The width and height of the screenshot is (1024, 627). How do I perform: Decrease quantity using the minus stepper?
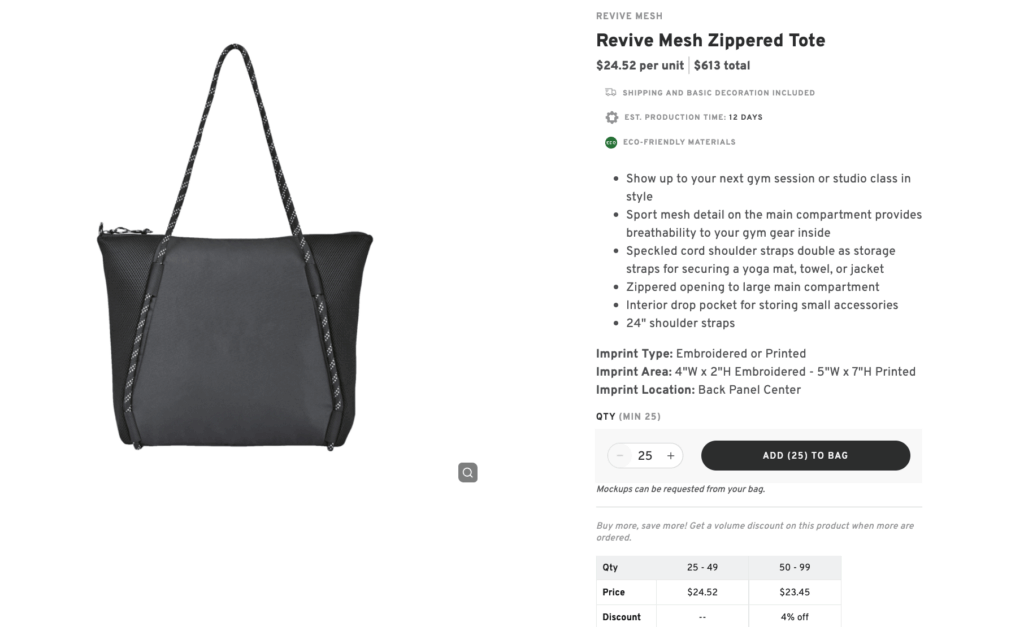[x=620, y=455]
